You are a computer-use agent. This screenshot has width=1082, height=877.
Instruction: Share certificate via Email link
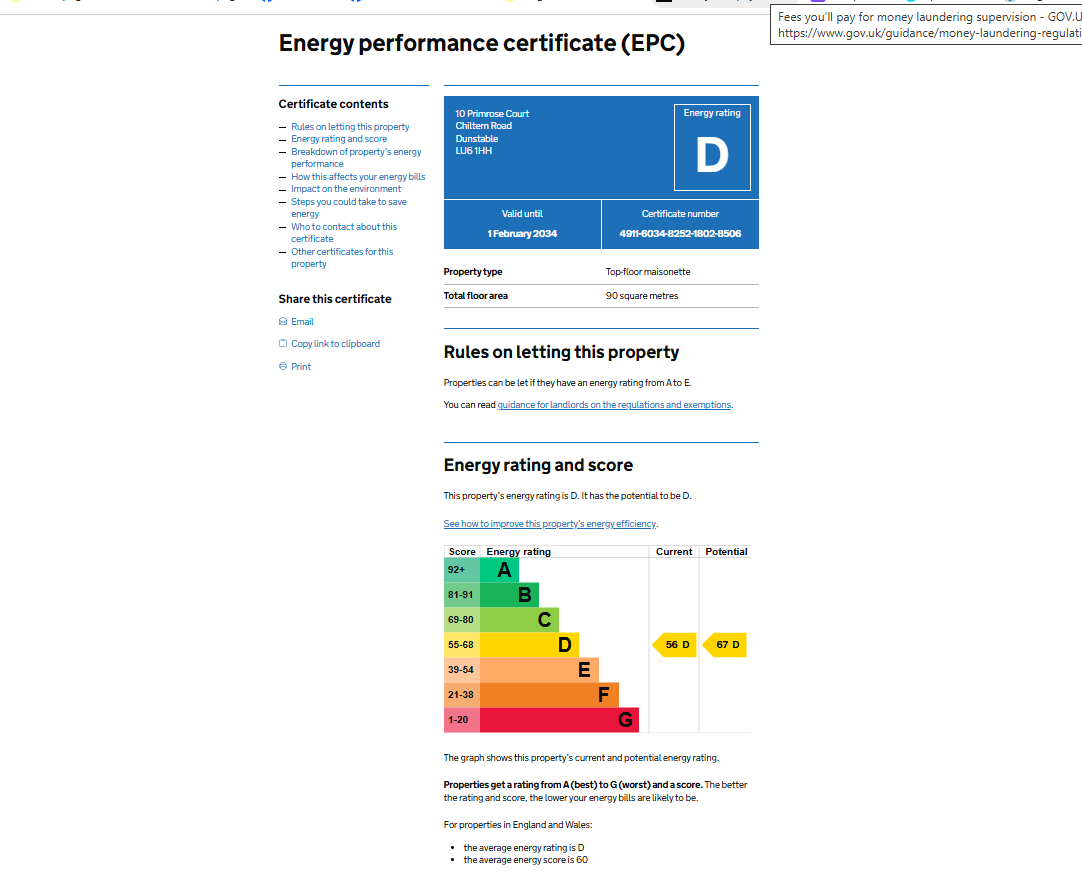click(302, 322)
